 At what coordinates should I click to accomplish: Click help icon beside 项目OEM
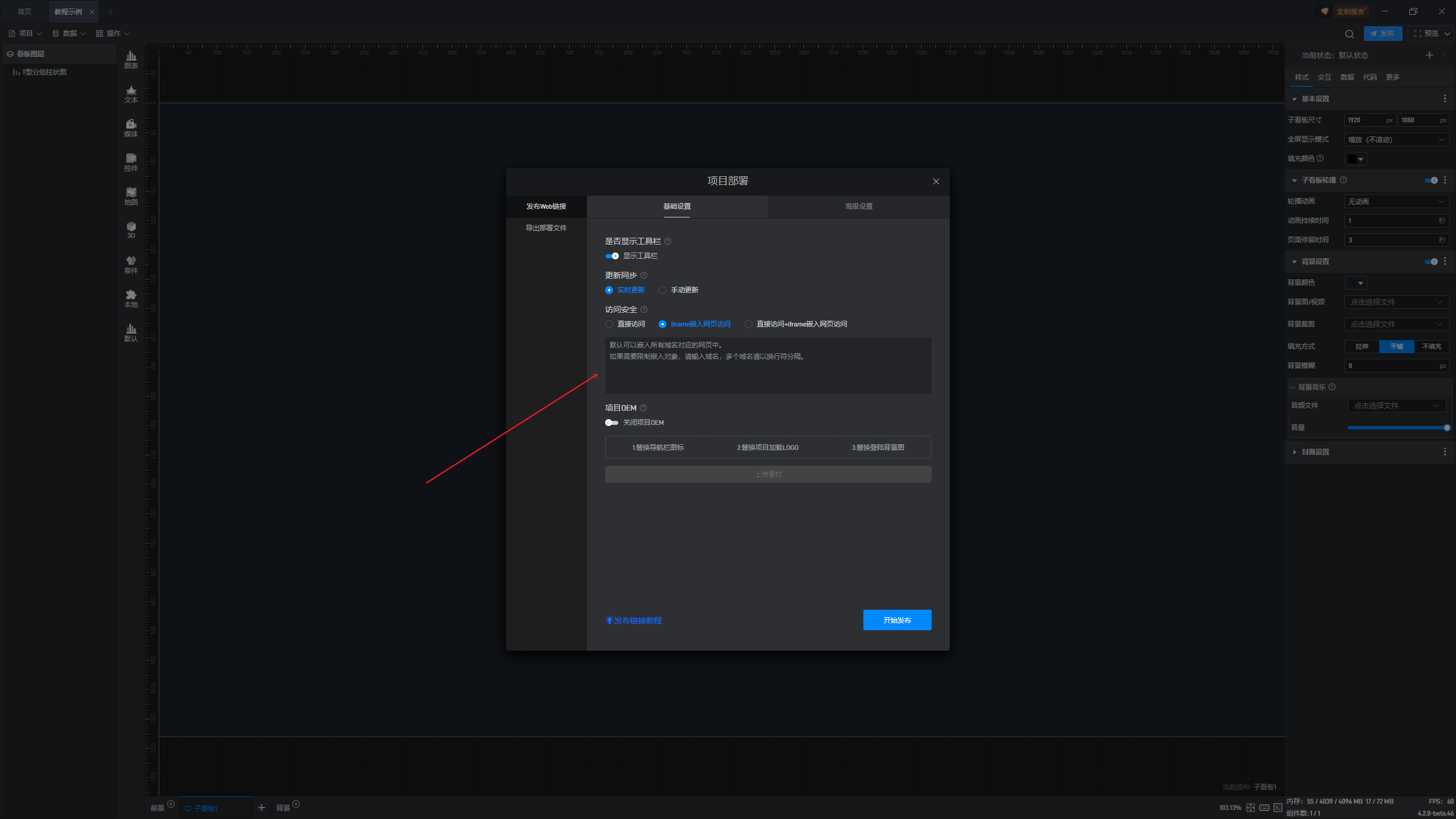[x=643, y=408]
